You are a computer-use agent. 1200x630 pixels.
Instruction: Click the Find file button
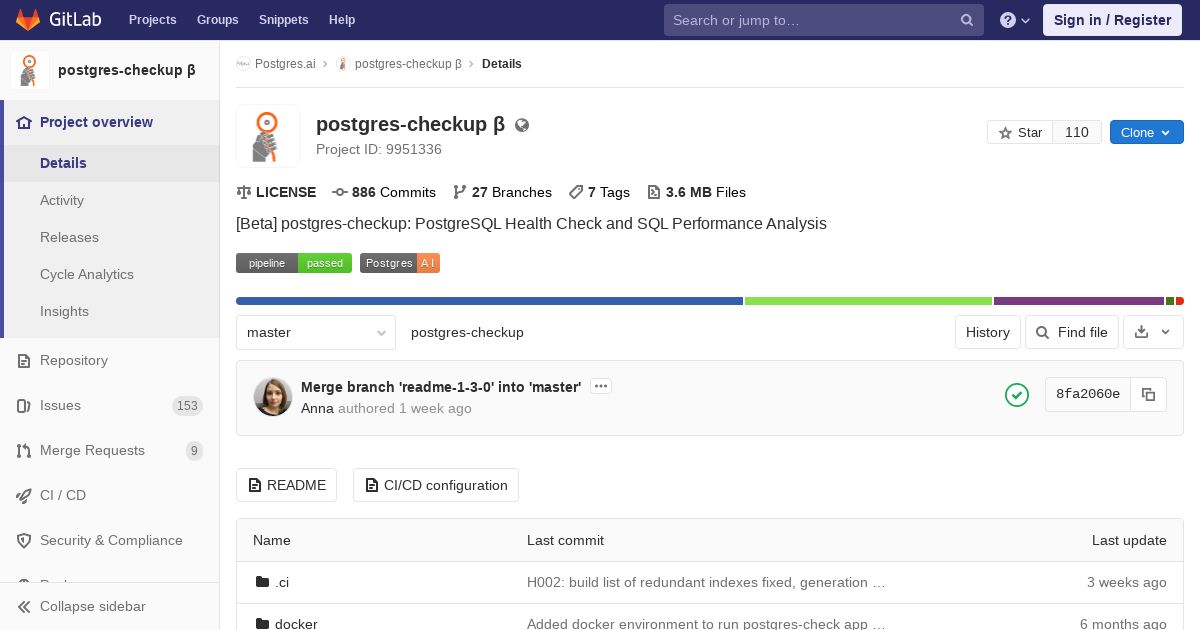pos(1071,332)
